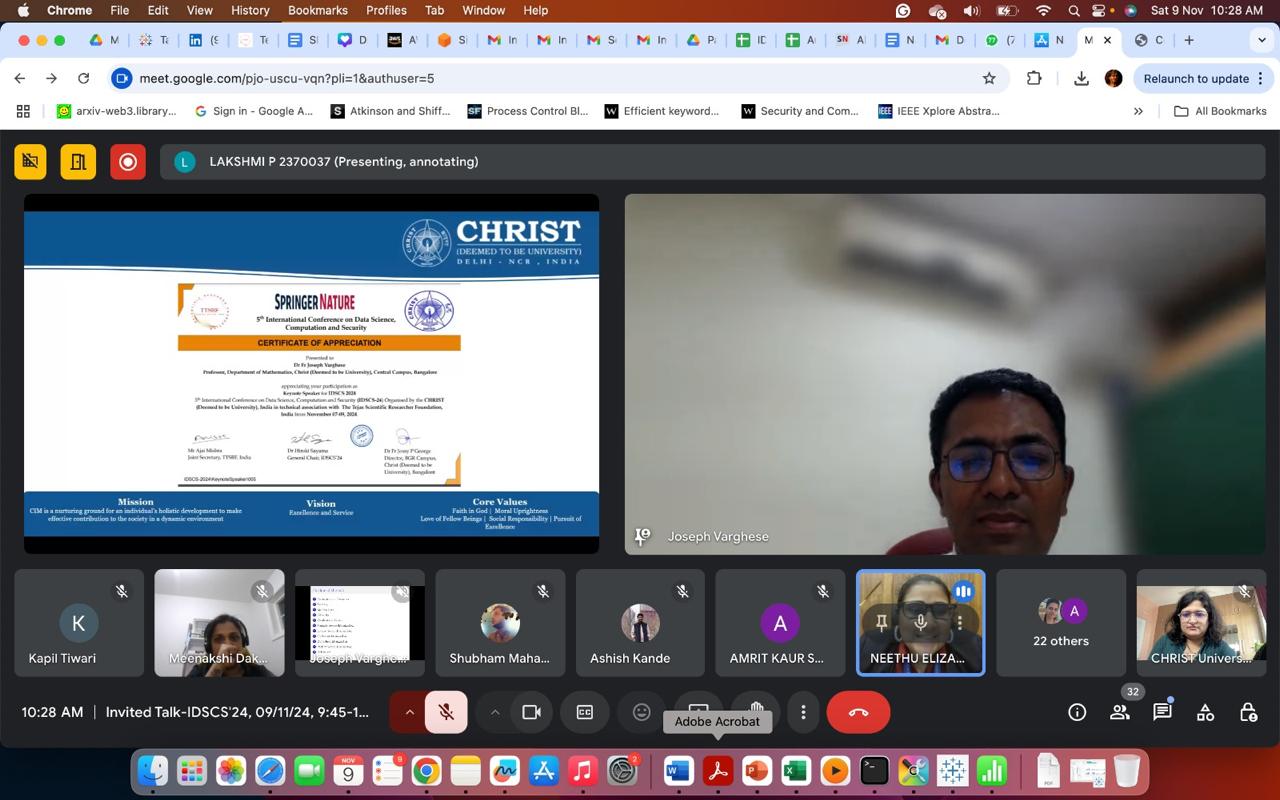The image size is (1280, 800).
Task: Unmute the microphone
Action: click(x=447, y=712)
